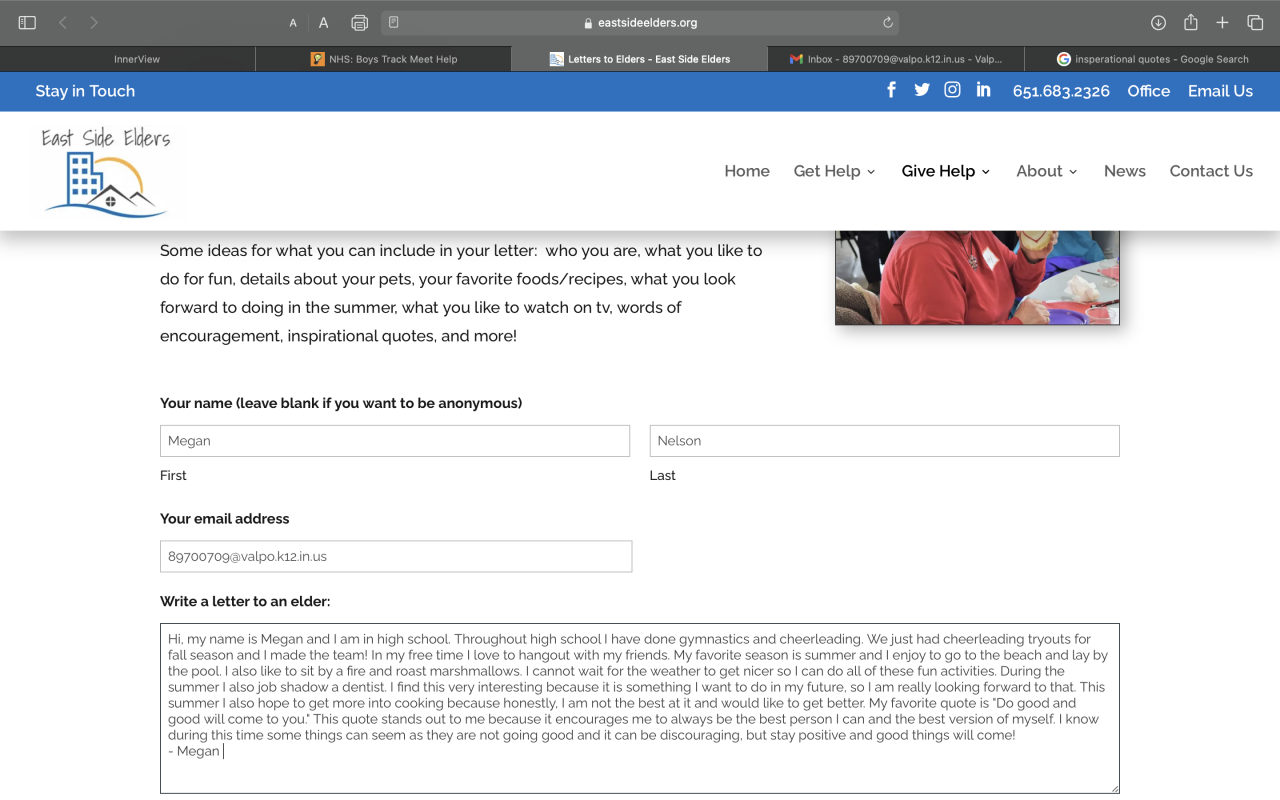The image size is (1280, 800).
Task: Click the Email Us link
Action: click(1220, 91)
